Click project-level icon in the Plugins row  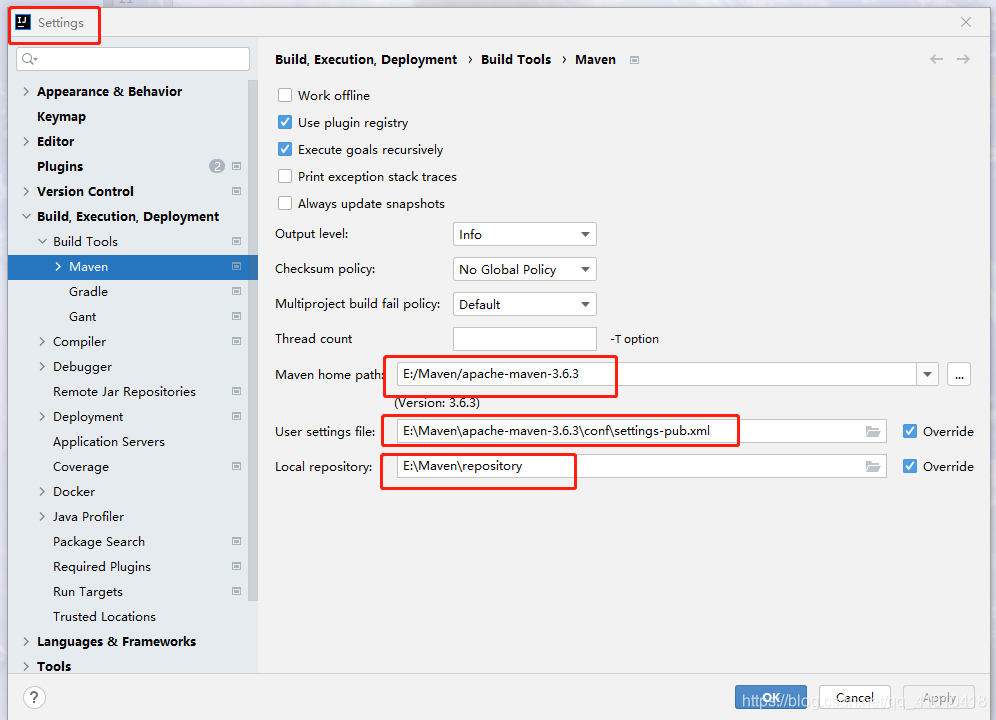[x=236, y=166]
